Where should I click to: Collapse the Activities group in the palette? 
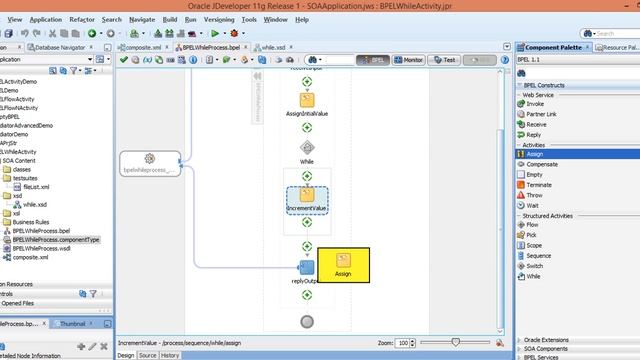click(x=519, y=145)
